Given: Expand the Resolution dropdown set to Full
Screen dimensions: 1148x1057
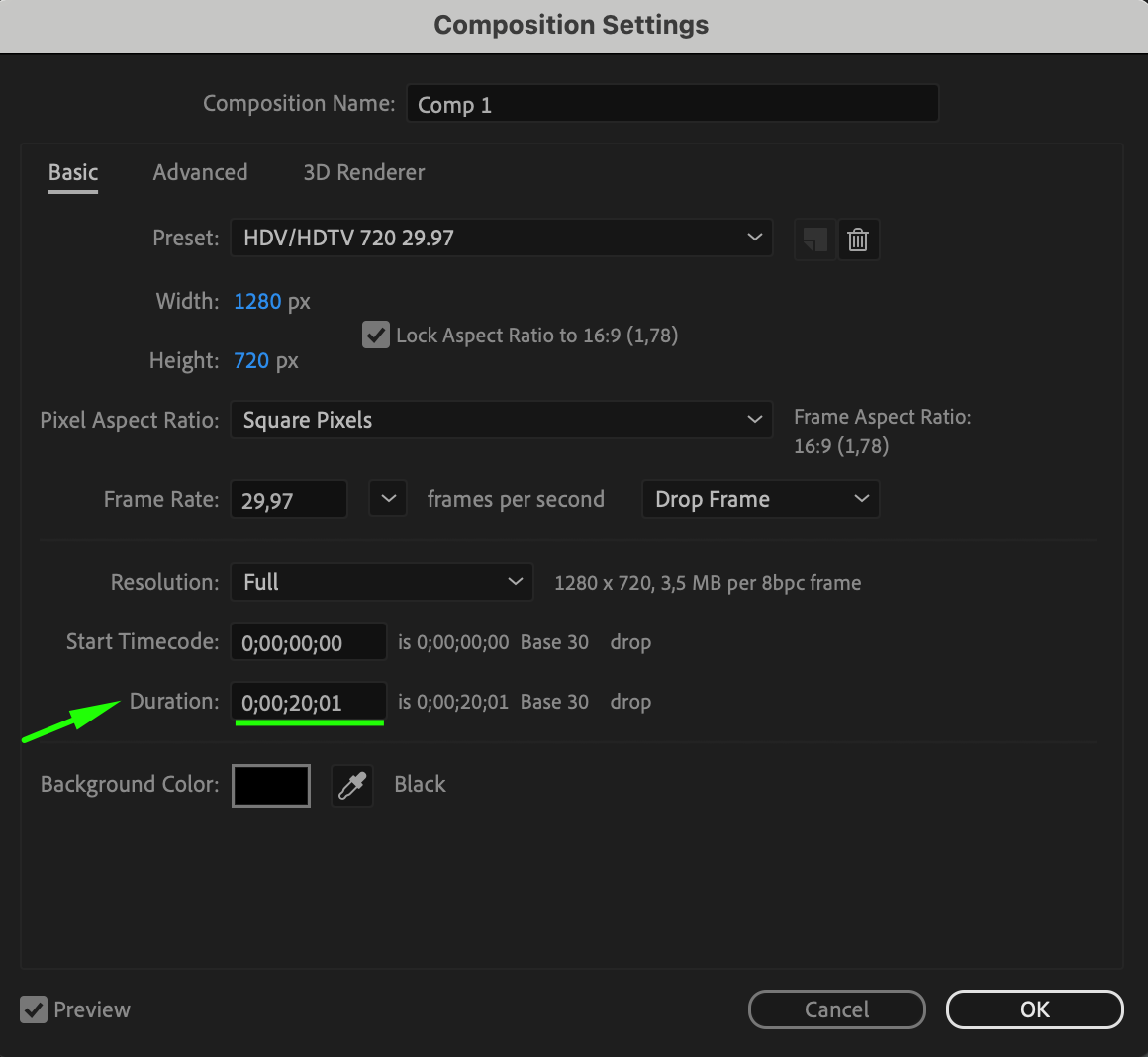Looking at the screenshot, I should point(381,582).
